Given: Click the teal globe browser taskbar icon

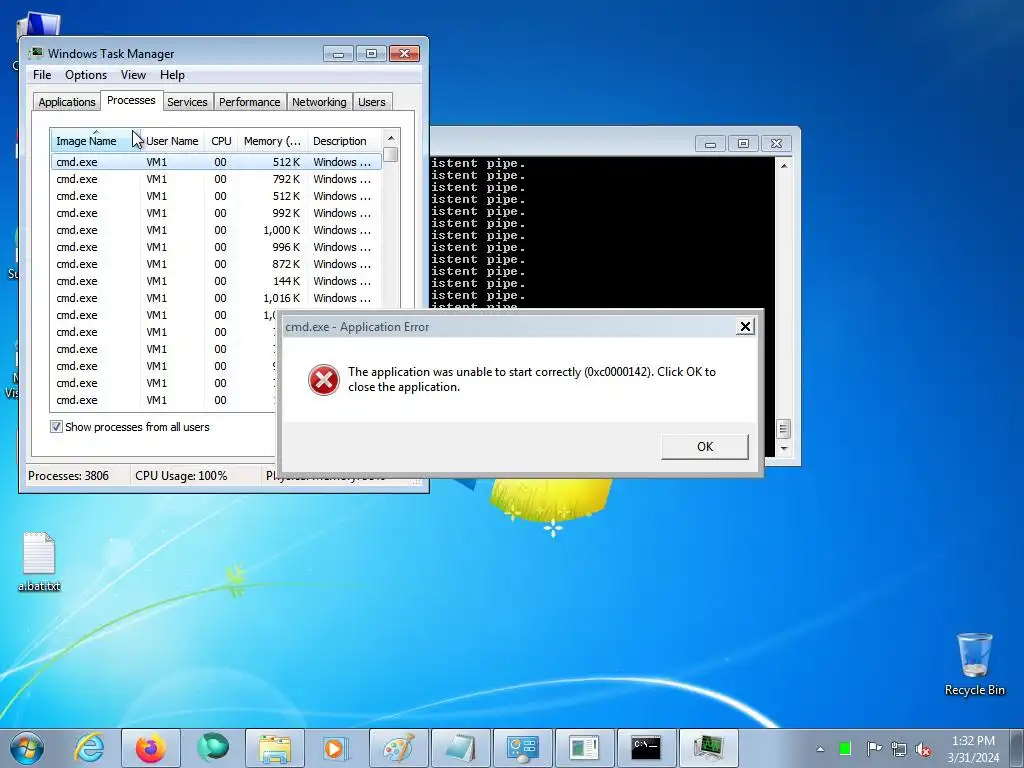Looking at the screenshot, I should (x=213, y=748).
